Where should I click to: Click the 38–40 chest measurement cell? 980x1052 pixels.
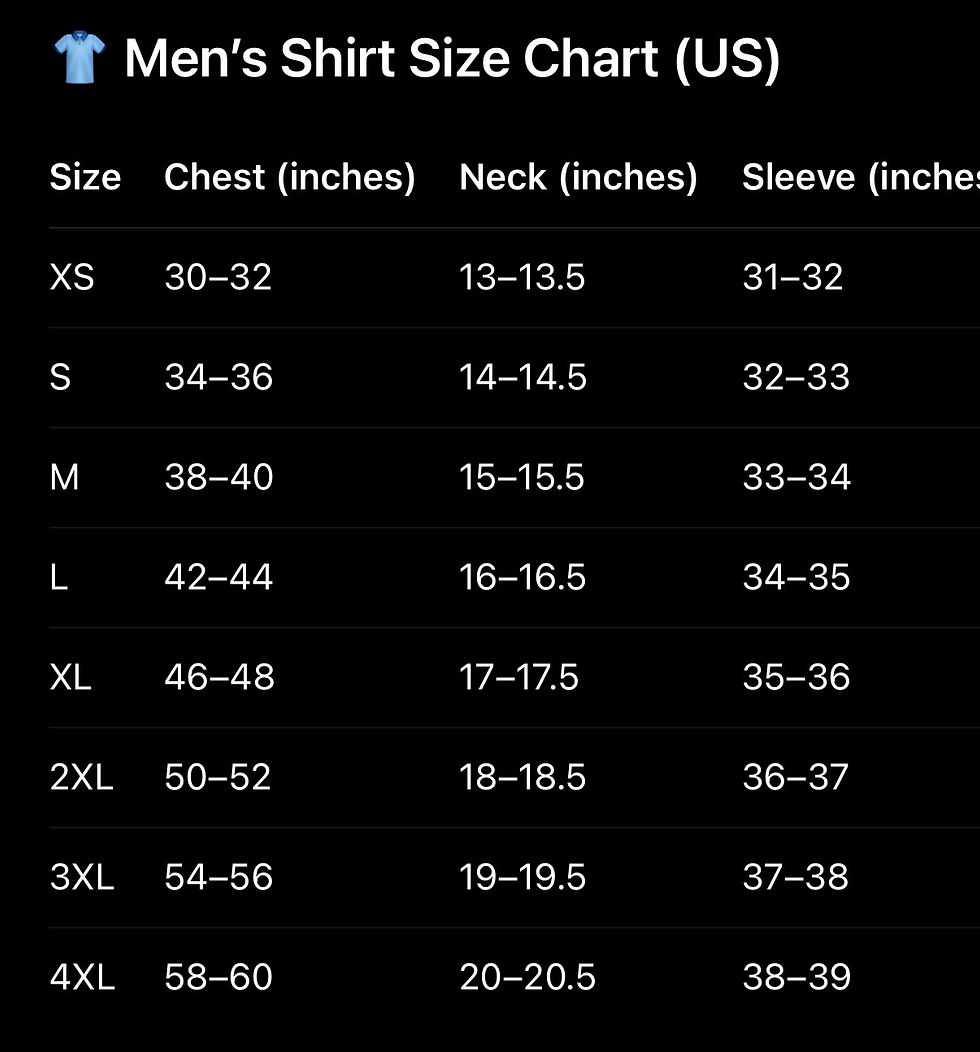pyautogui.click(x=219, y=477)
